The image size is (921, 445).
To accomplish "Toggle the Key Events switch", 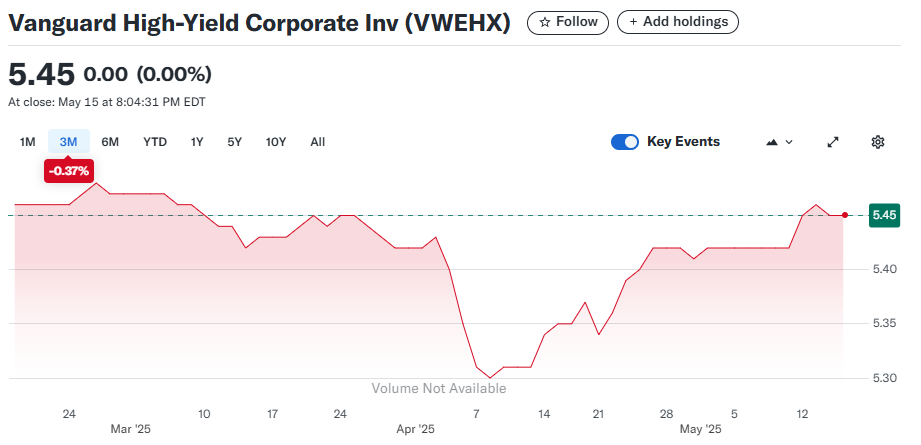I will pos(624,141).
